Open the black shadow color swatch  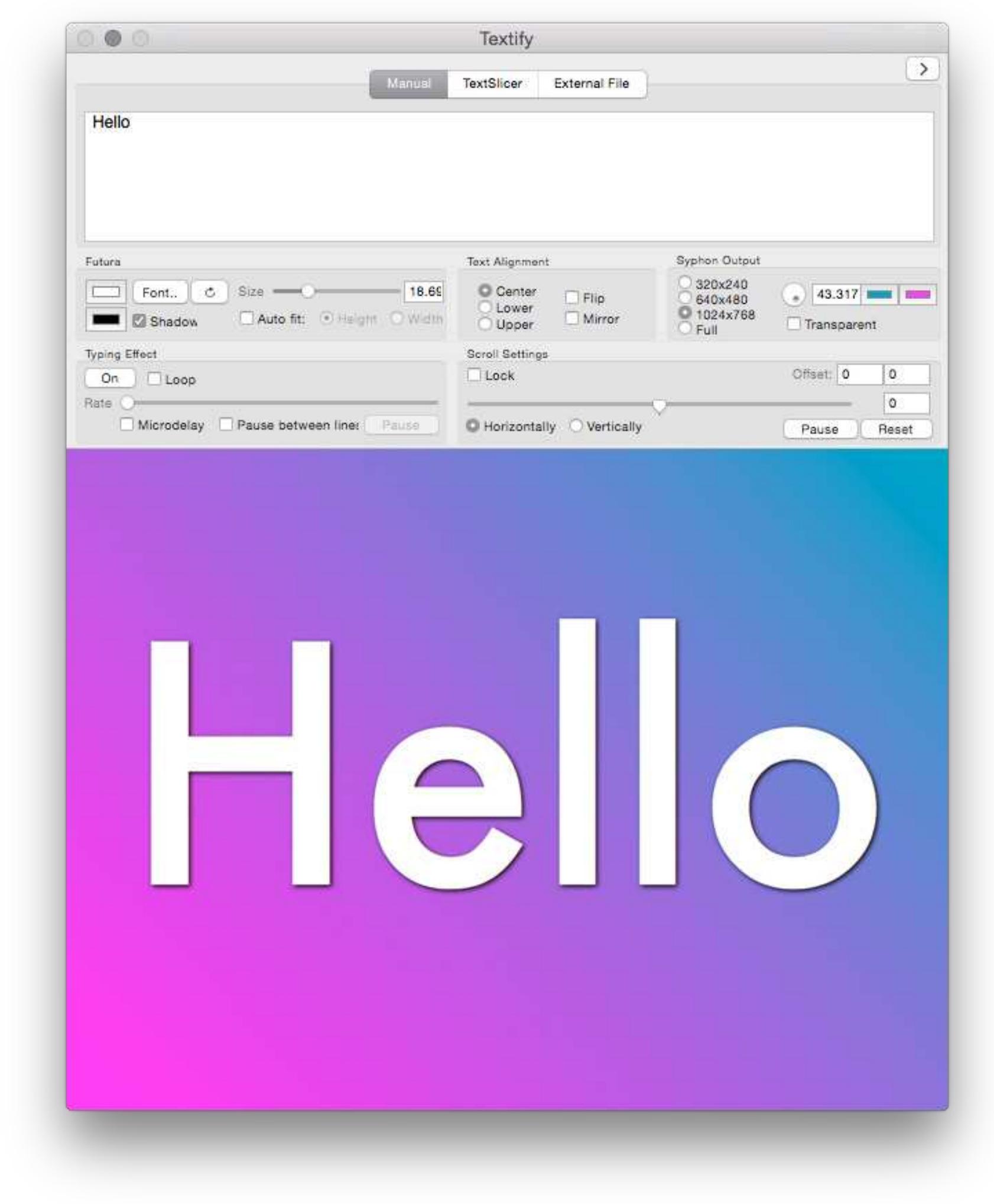(x=106, y=320)
